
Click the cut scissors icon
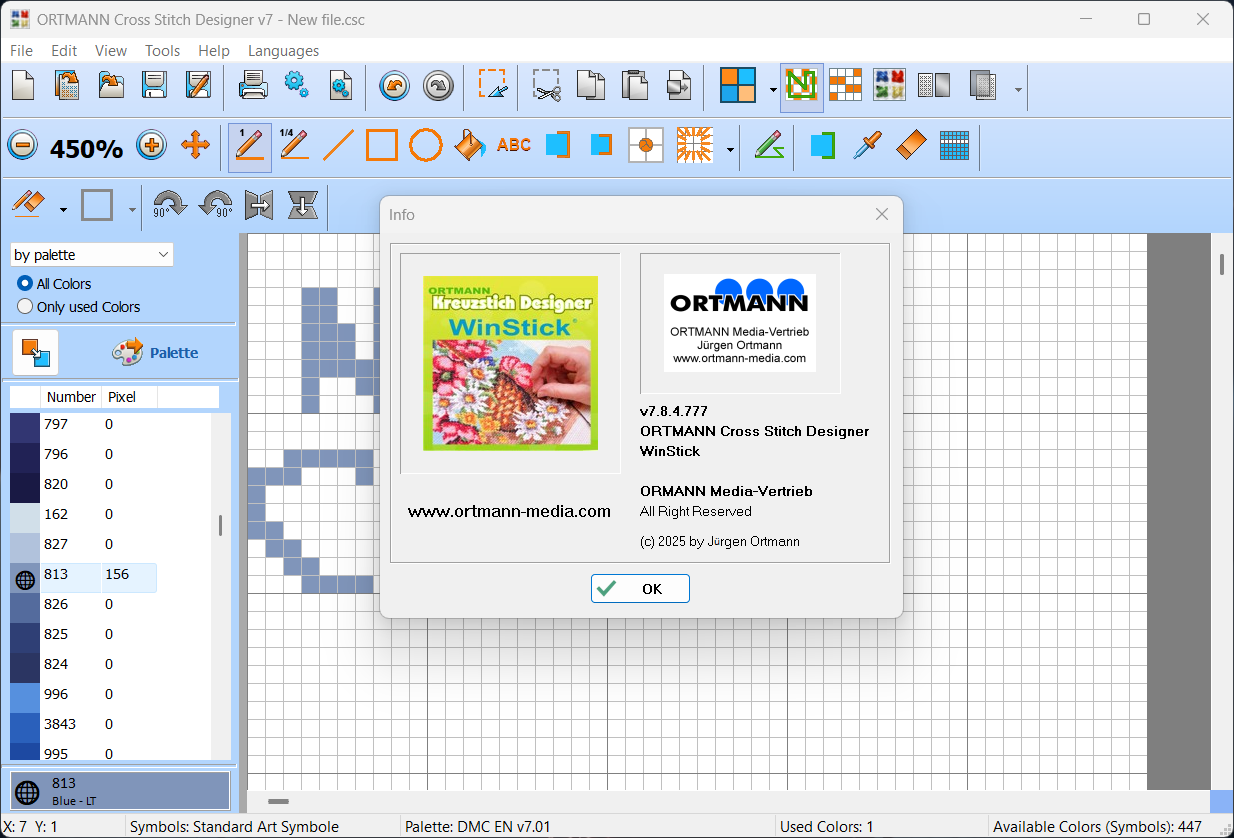click(547, 85)
